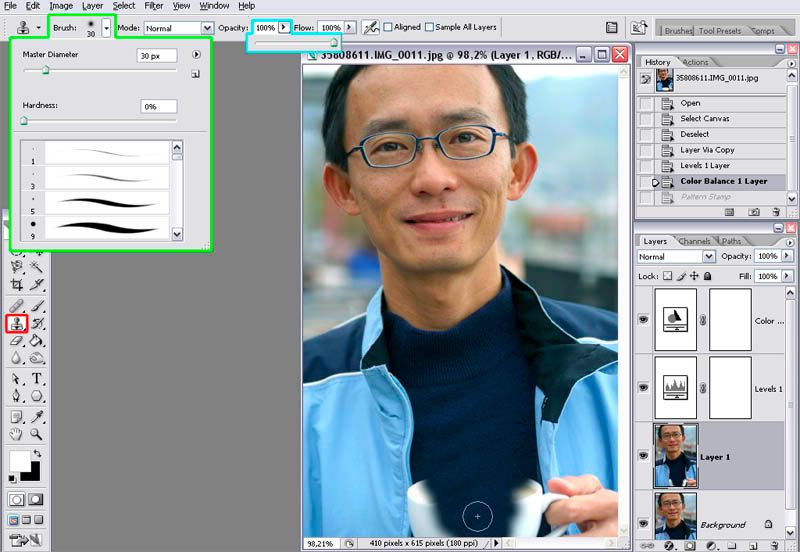Image resolution: width=800 pixels, height=552 pixels.
Task: Select the Notes tool
Action: point(17,417)
